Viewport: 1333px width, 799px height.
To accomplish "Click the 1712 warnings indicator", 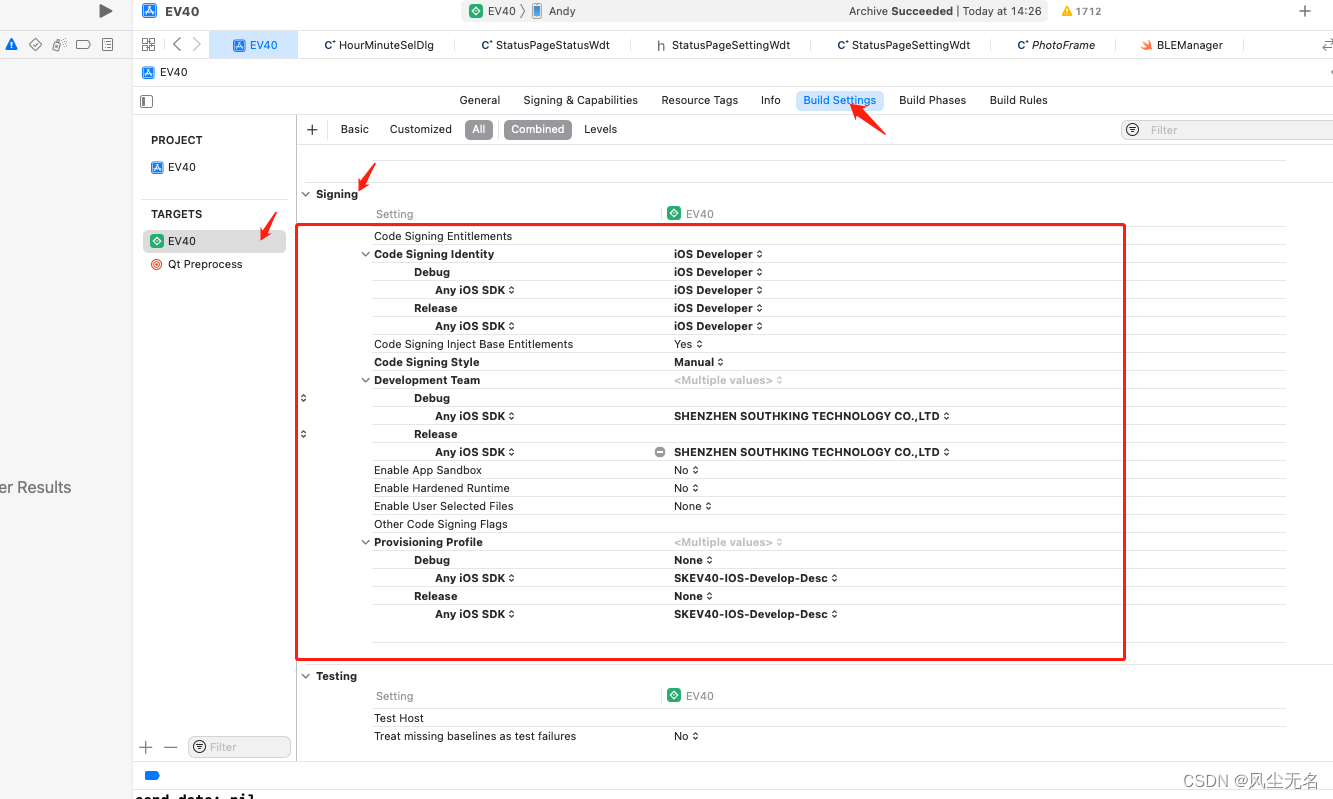I will (1081, 11).
